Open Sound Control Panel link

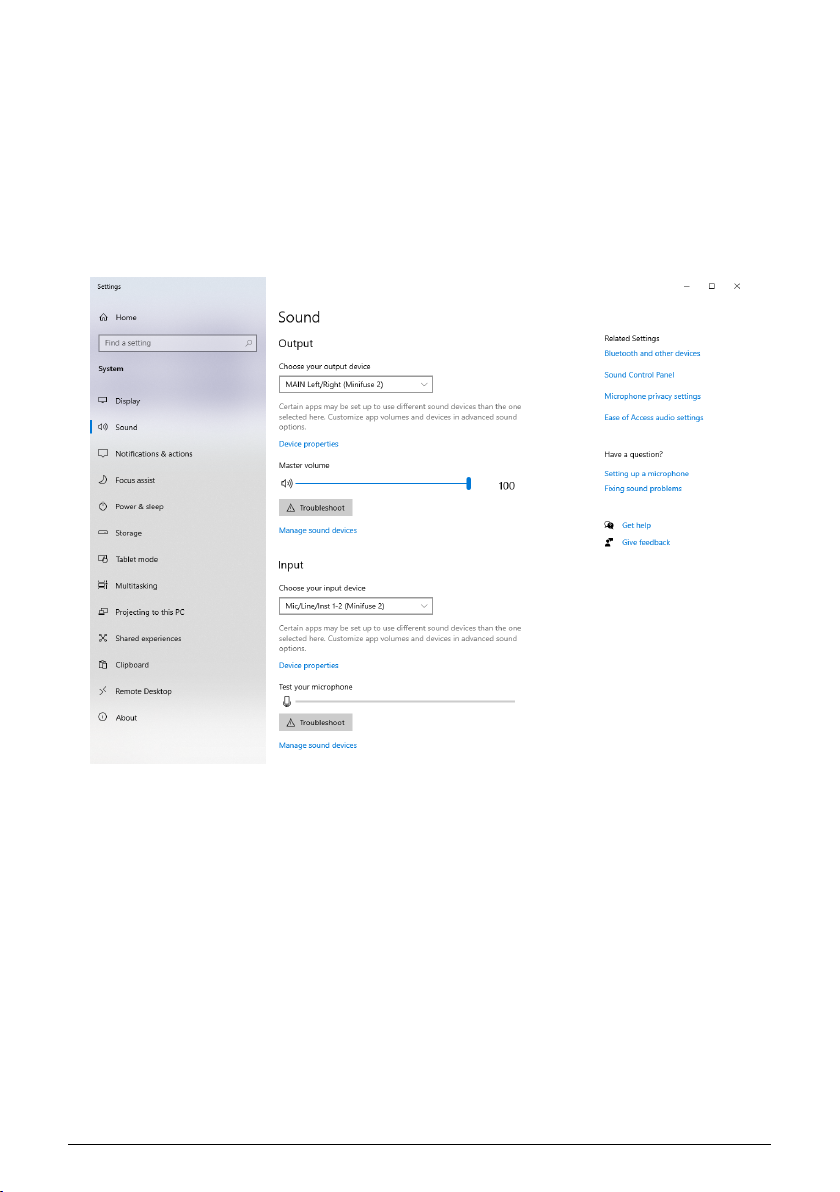639,375
